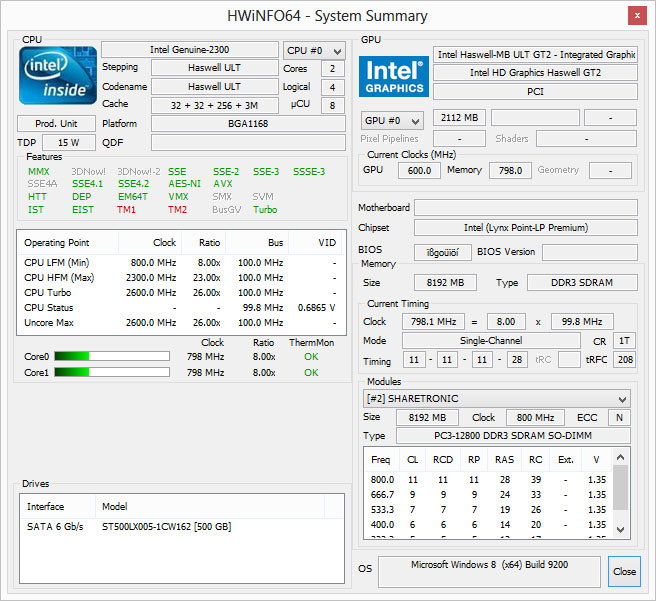Open the GPU #0 selector dropdown

click(x=392, y=121)
